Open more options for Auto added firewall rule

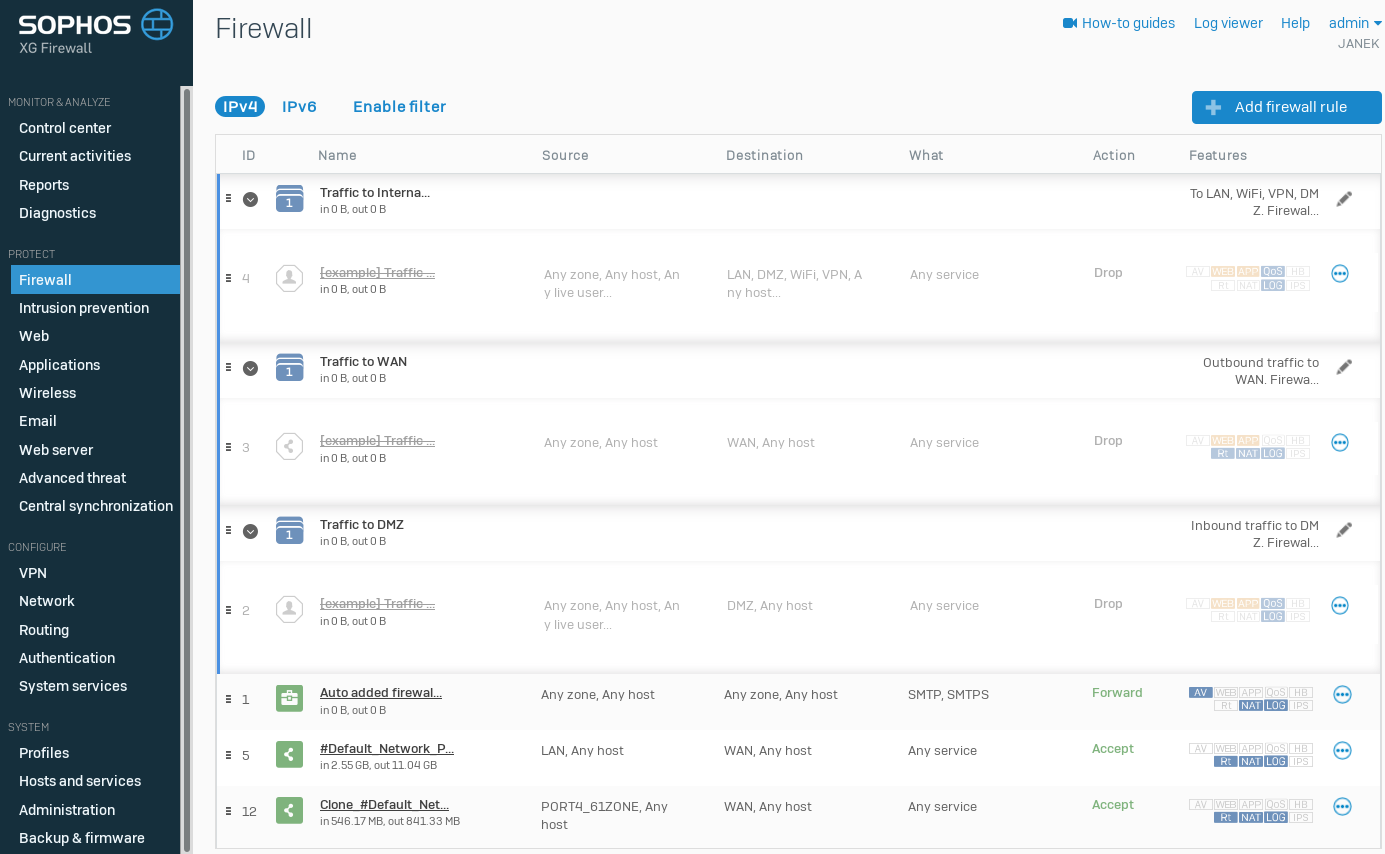tap(1342, 695)
